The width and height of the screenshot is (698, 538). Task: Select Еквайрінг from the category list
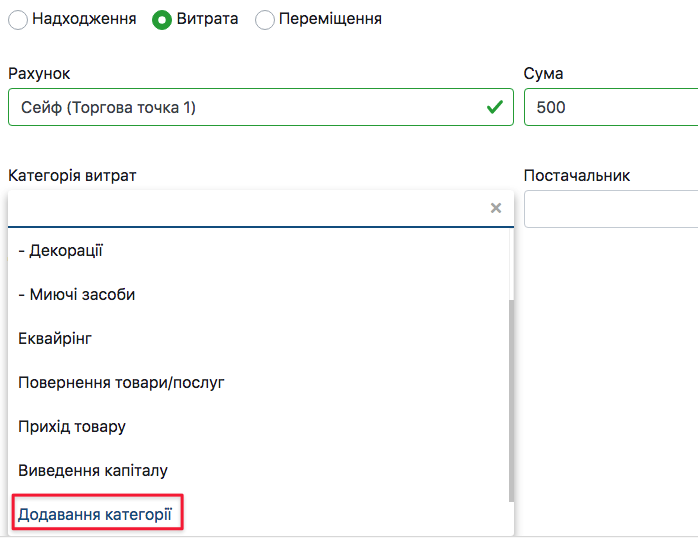55,338
